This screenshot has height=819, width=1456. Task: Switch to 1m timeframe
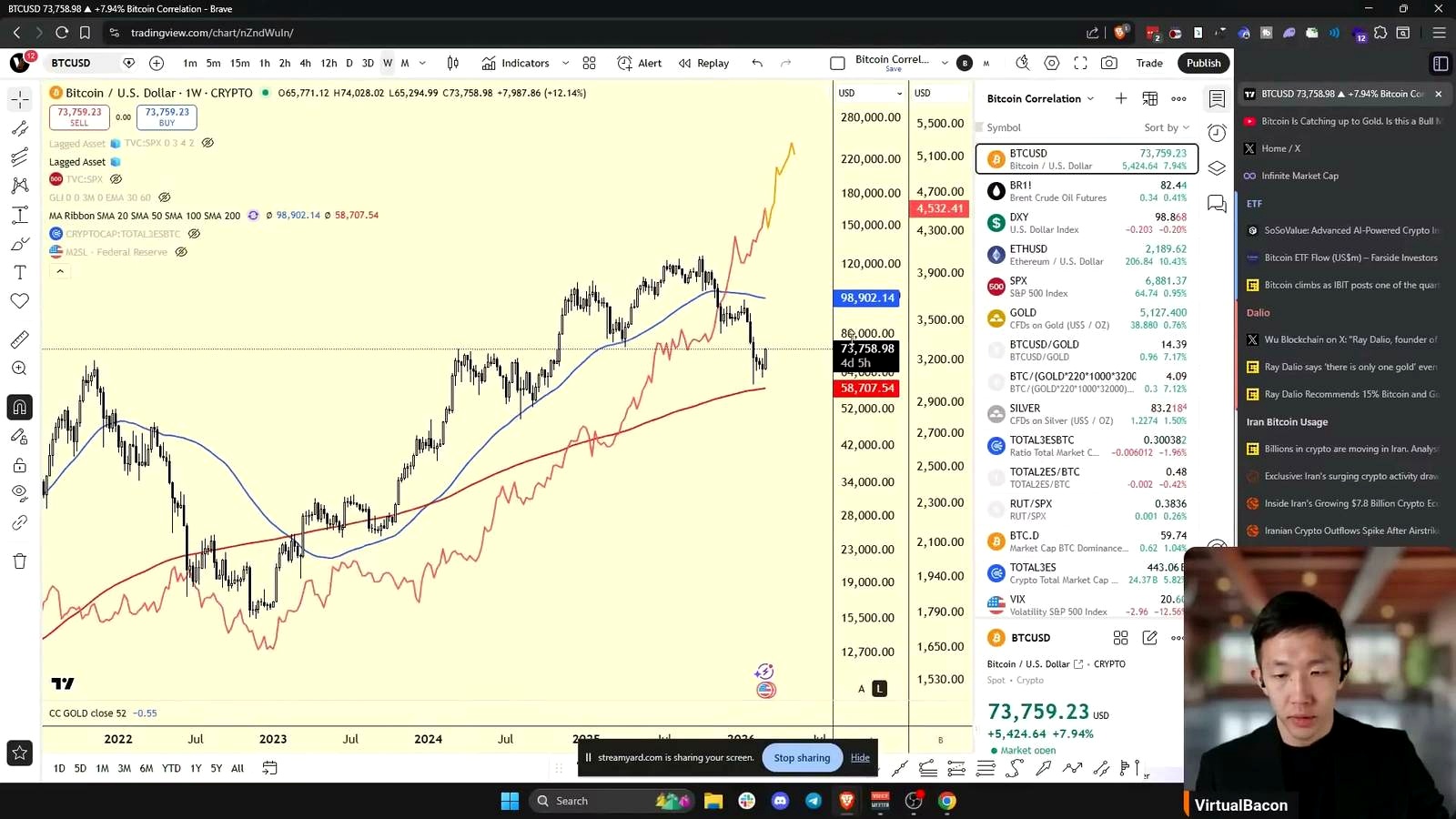coord(189,63)
